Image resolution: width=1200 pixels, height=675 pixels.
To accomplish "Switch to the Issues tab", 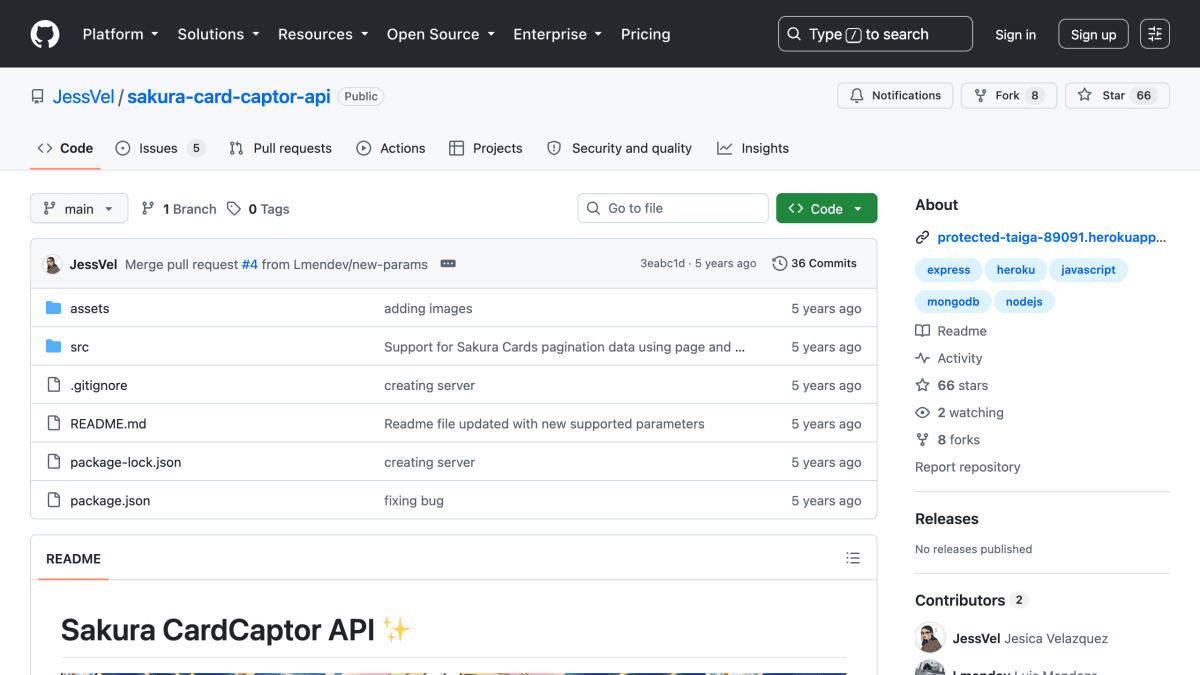I will (160, 148).
